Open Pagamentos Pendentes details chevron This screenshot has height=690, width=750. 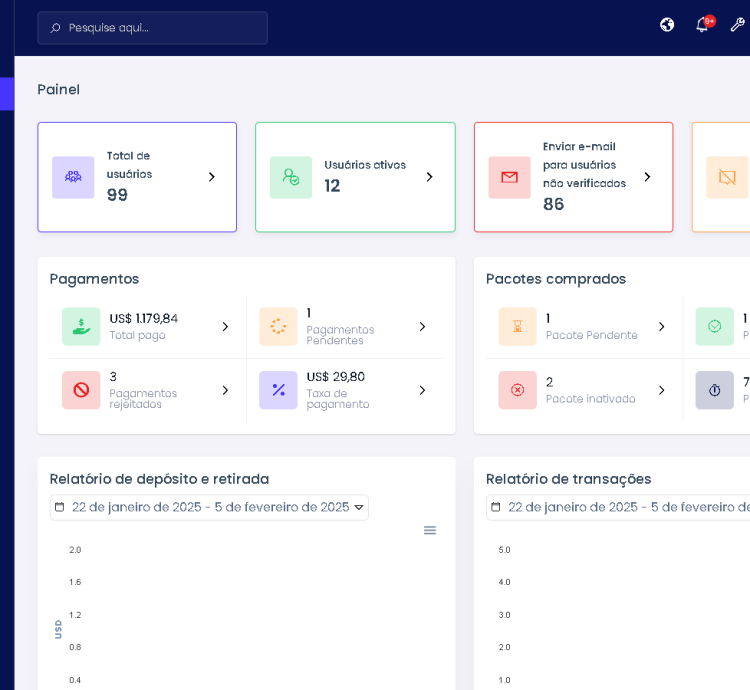422,327
